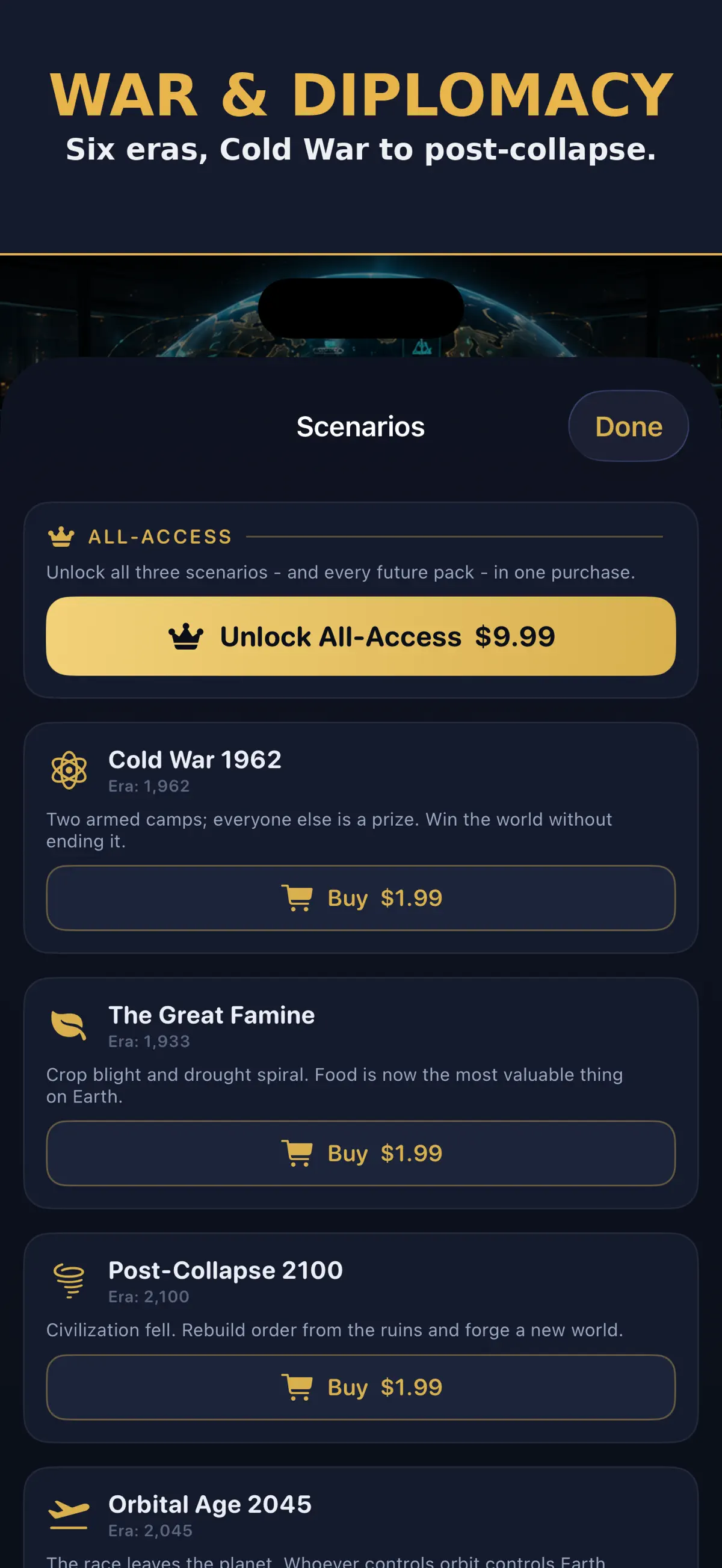The height and width of the screenshot is (1568, 722).
Task: Buy the Post-Collapse 2100 scenario
Action: (x=361, y=1387)
